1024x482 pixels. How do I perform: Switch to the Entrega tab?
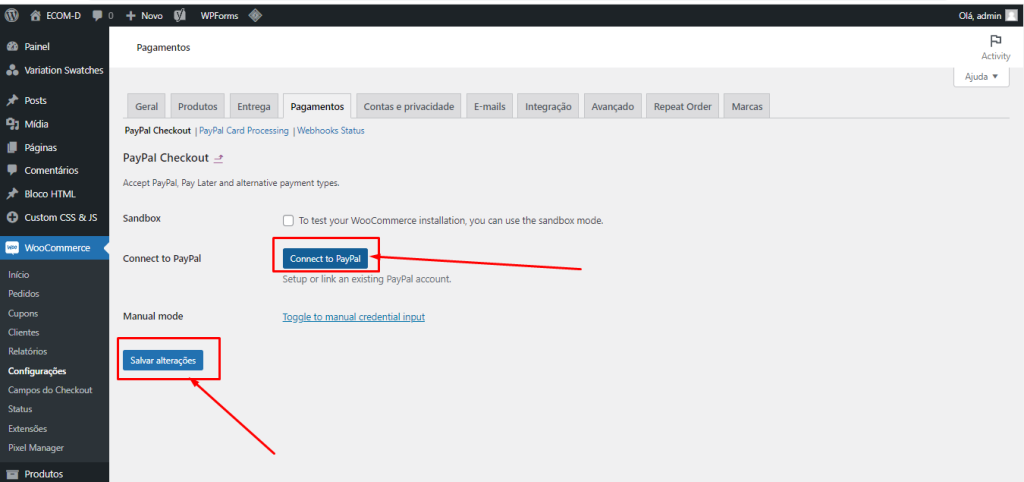tap(254, 106)
